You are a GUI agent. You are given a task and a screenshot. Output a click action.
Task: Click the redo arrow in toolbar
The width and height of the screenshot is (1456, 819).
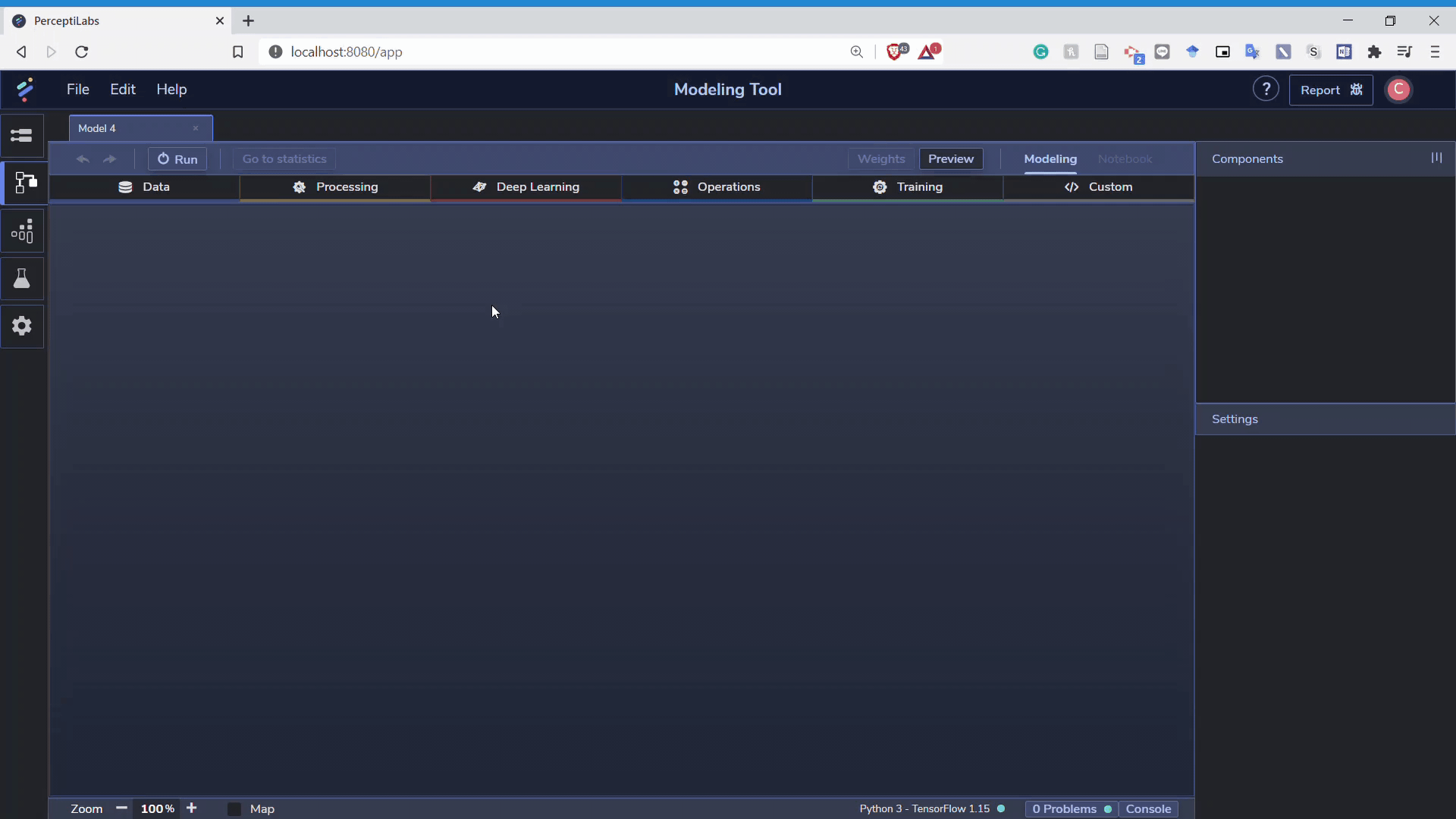[x=110, y=159]
